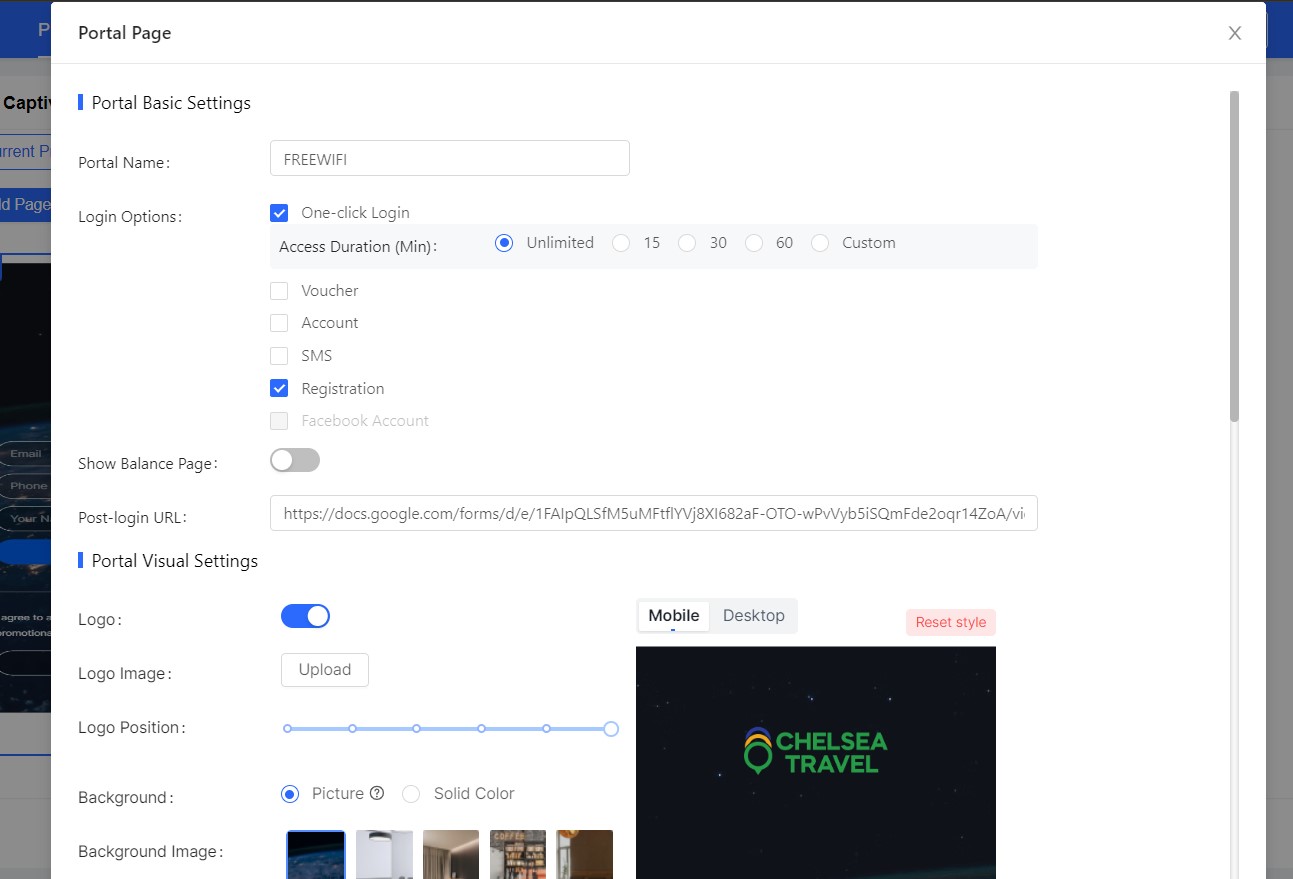The width and height of the screenshot is (1293, 879).
Task: Select Custom access duration option
Action: [x=820, y=243]
